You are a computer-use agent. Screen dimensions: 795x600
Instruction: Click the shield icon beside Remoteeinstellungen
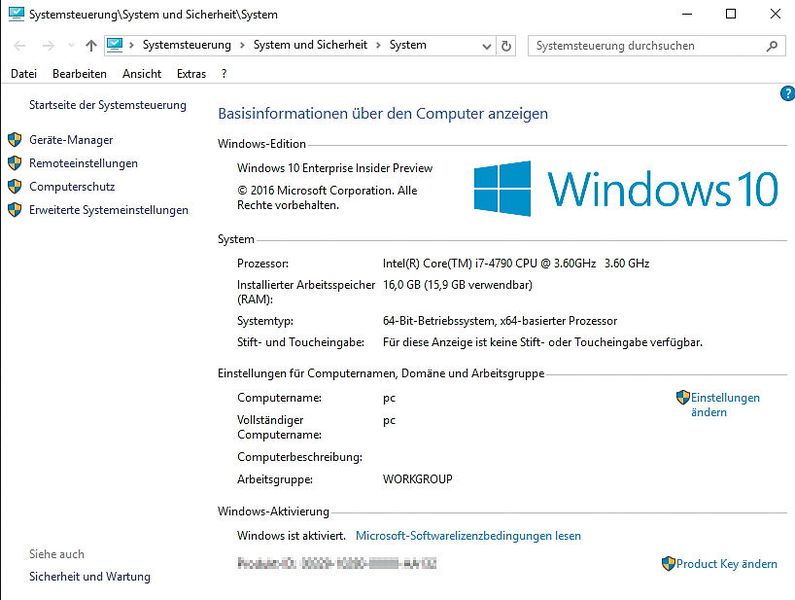15,163
